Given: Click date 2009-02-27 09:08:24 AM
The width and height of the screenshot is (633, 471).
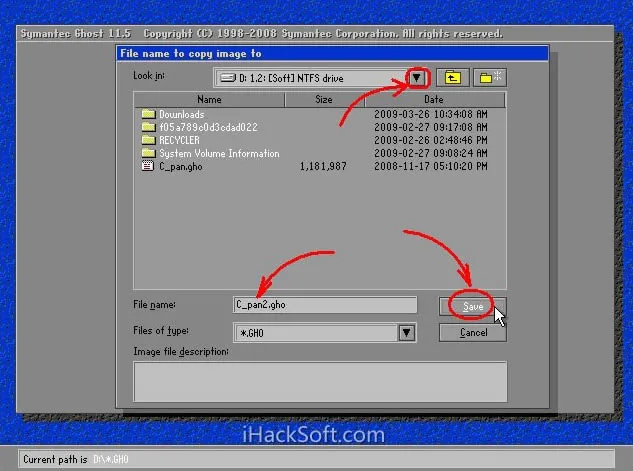Looking at the screenshot, I should [x=431, y=153].
